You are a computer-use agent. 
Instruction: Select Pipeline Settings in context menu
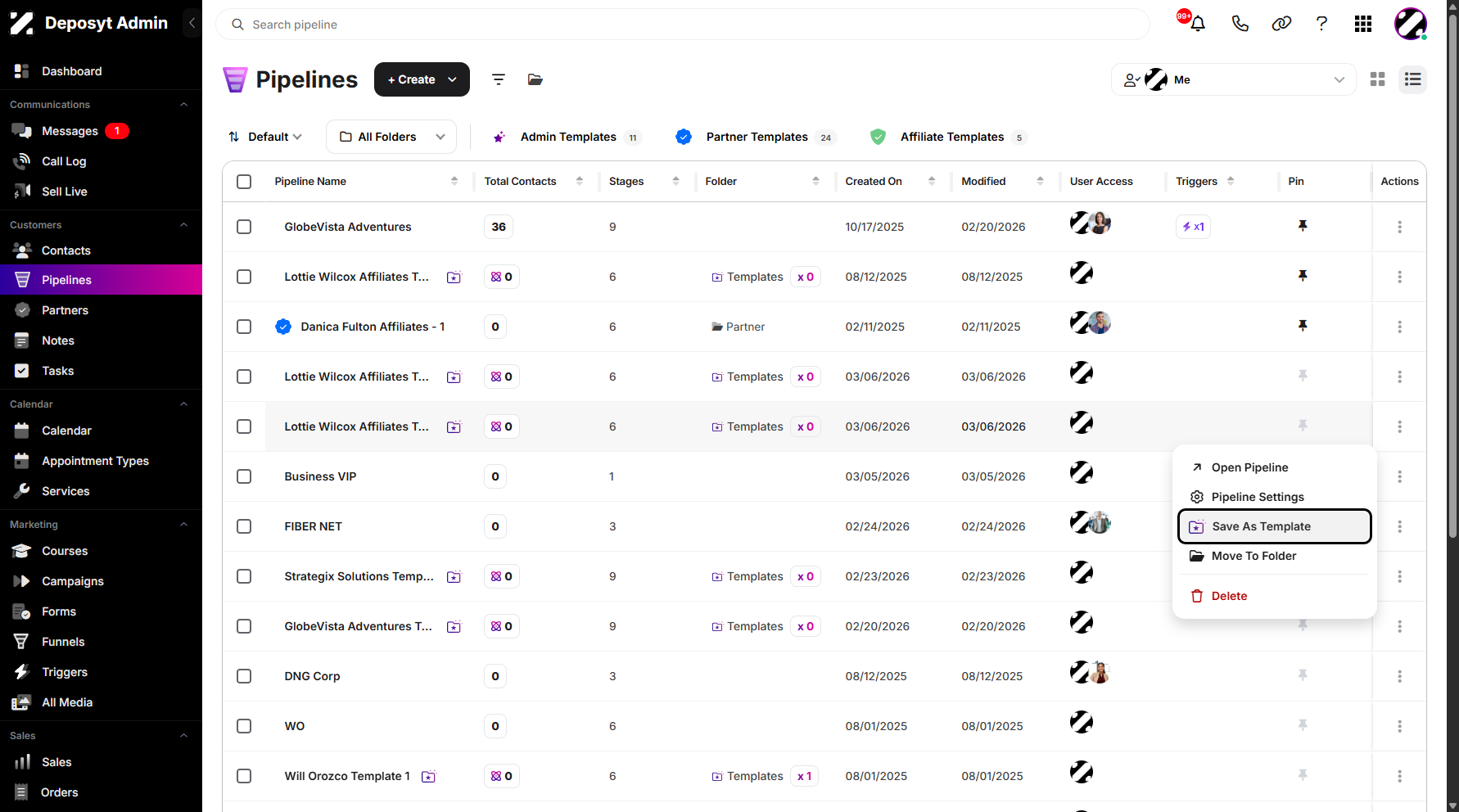click(x=1274, y=497)
